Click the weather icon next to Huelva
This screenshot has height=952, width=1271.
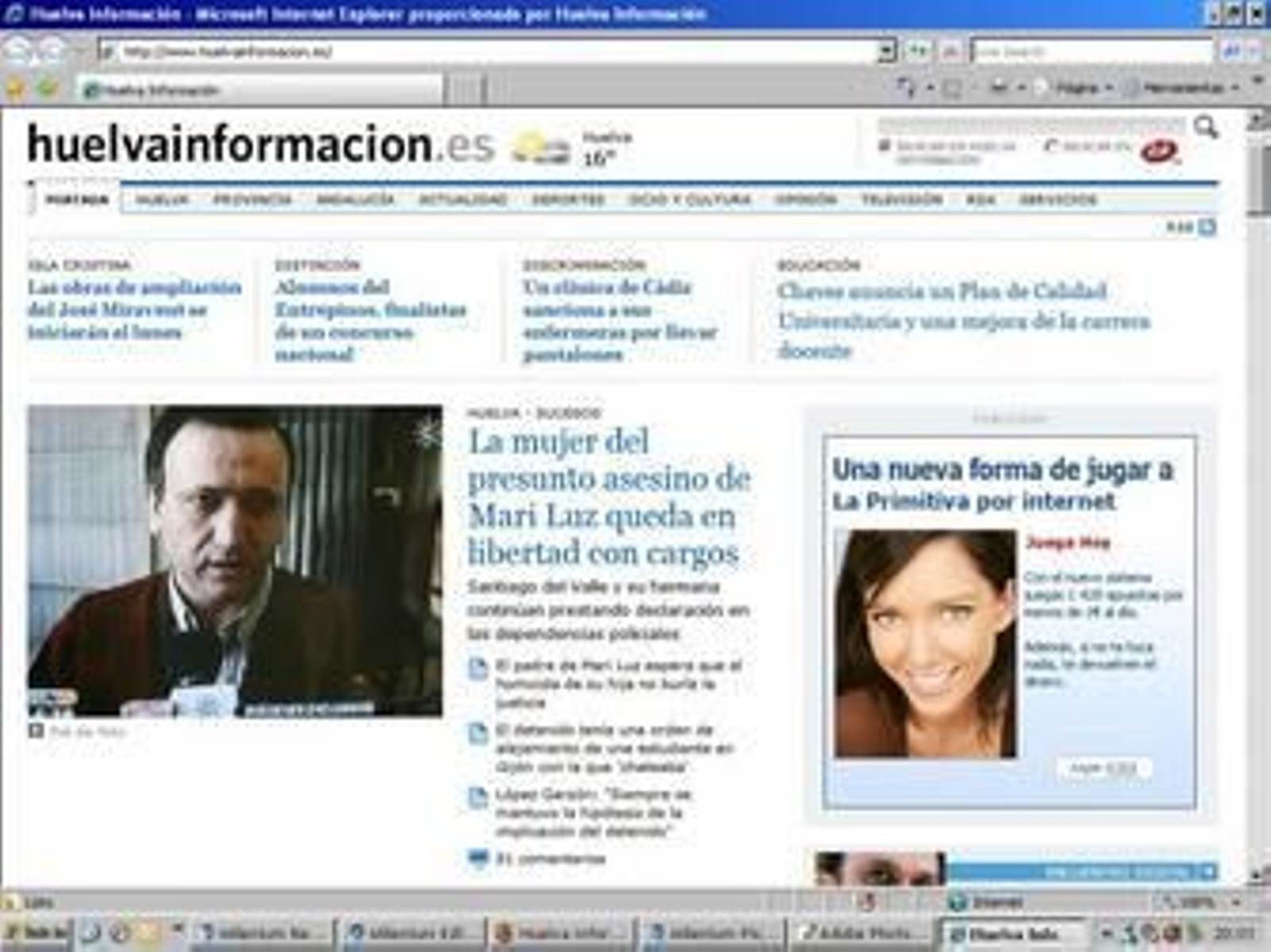(x=539, y=148)
